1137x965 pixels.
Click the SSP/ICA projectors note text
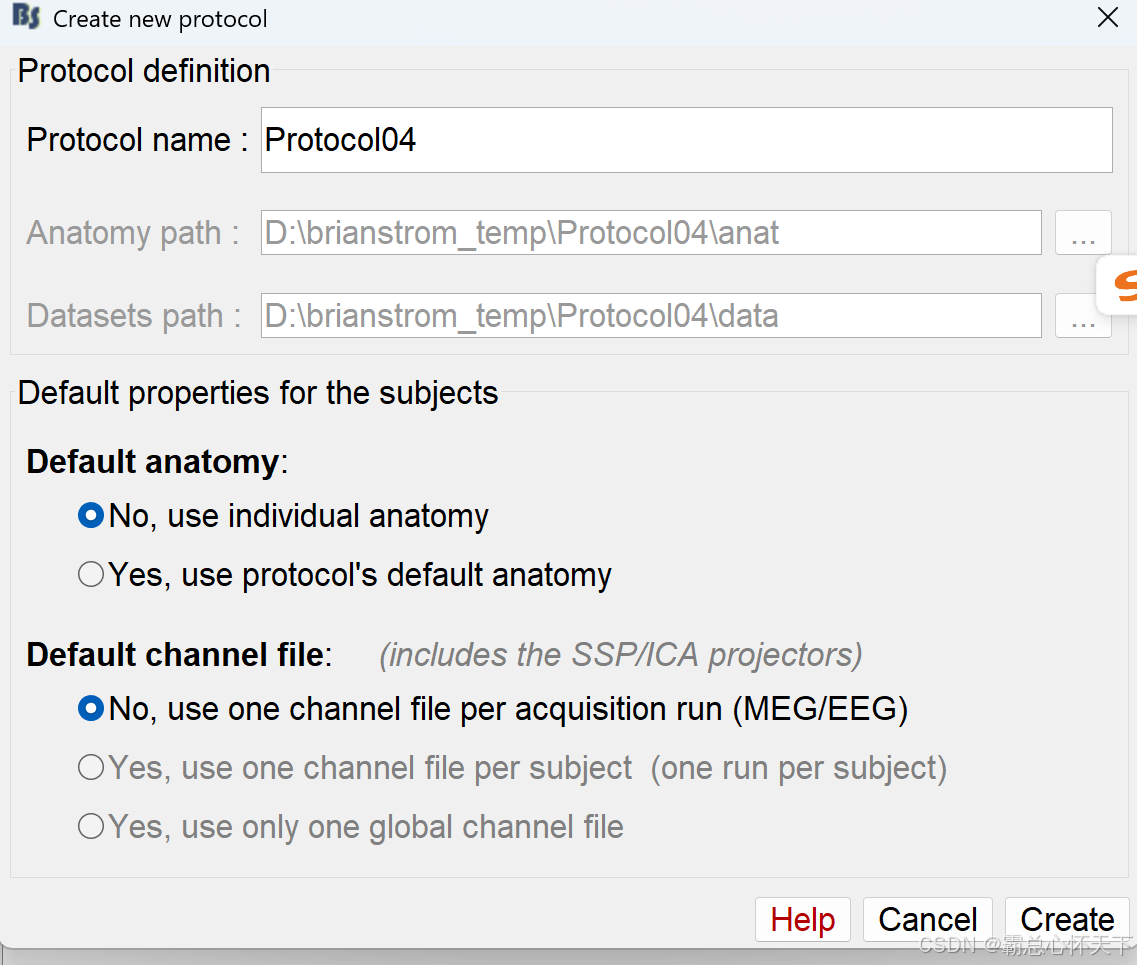point(620,655)
